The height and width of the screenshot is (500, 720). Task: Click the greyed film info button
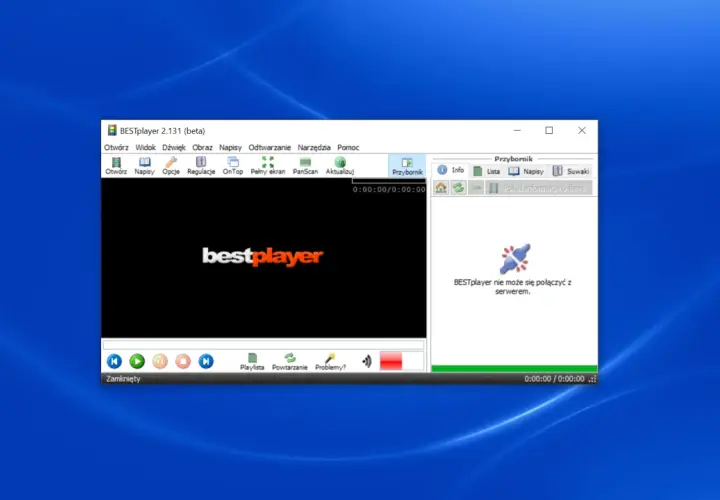click(x=539, y=188)
